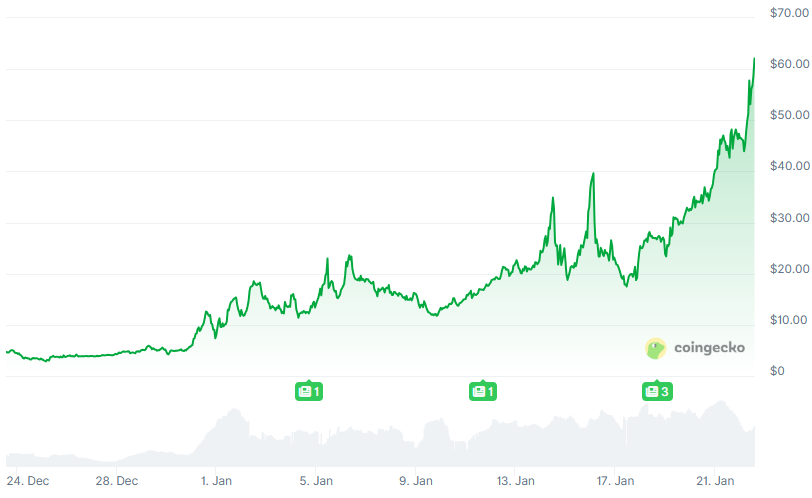Select the 28. Dec date label
The image size is (812, 498).
pos(117,481)
